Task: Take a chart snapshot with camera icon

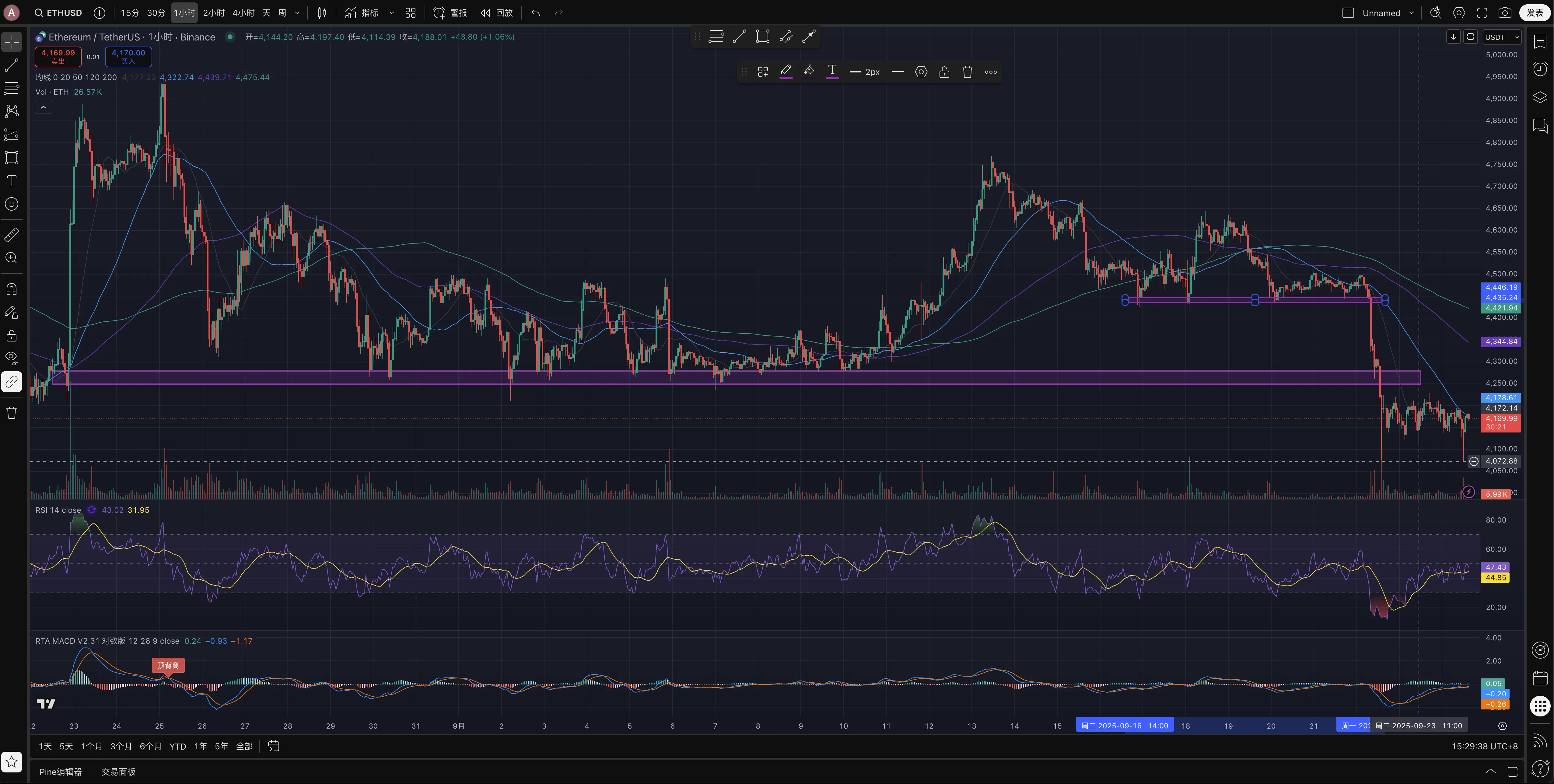Action: 1505,13
